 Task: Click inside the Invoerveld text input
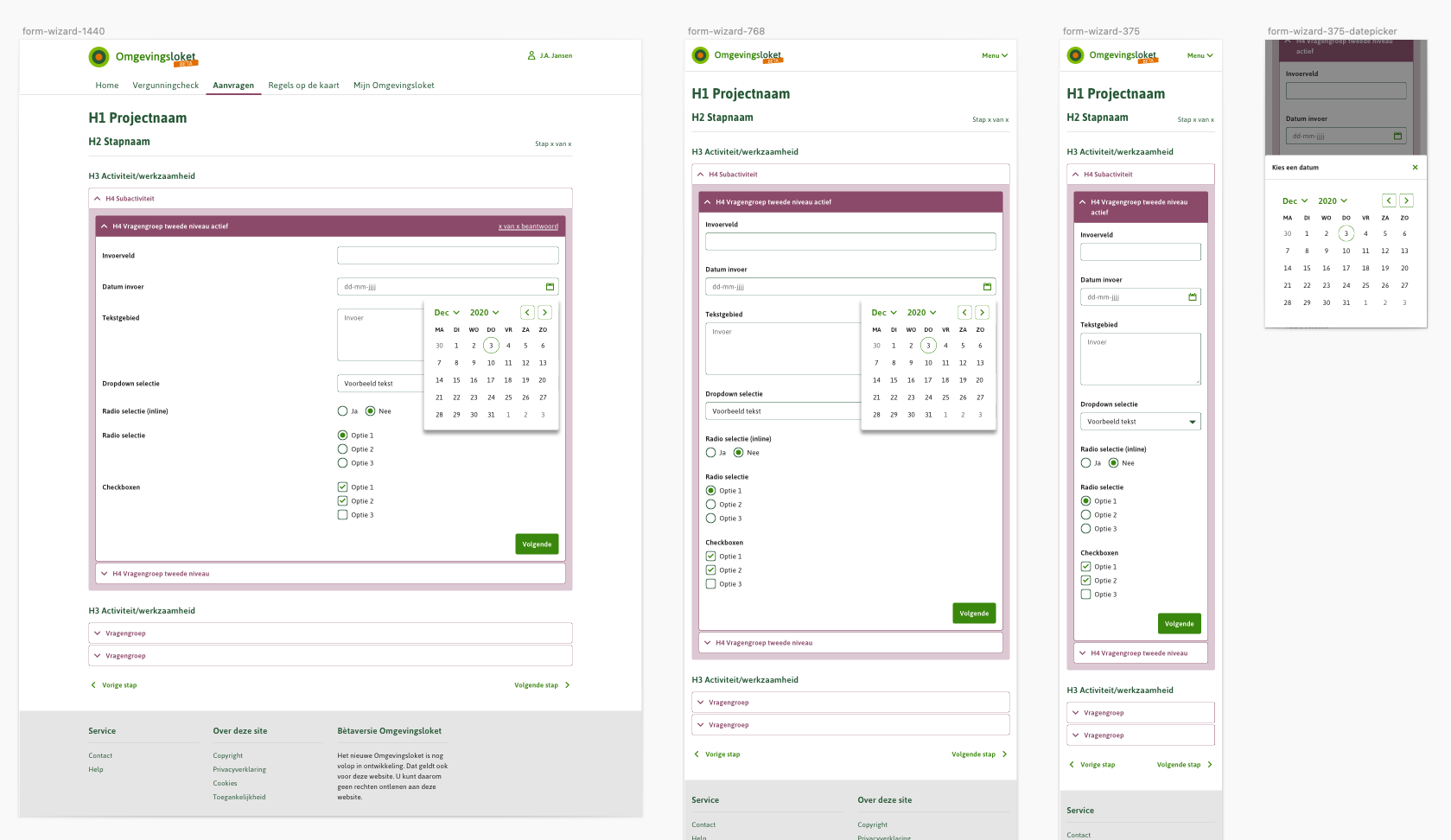pos(448,255)
